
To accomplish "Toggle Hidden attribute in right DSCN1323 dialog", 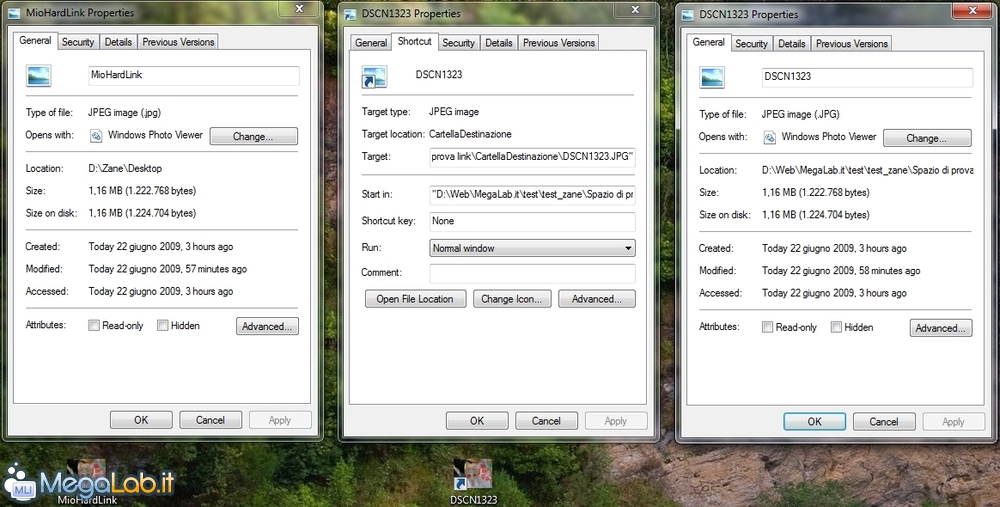I will click(x=836, y=328).
